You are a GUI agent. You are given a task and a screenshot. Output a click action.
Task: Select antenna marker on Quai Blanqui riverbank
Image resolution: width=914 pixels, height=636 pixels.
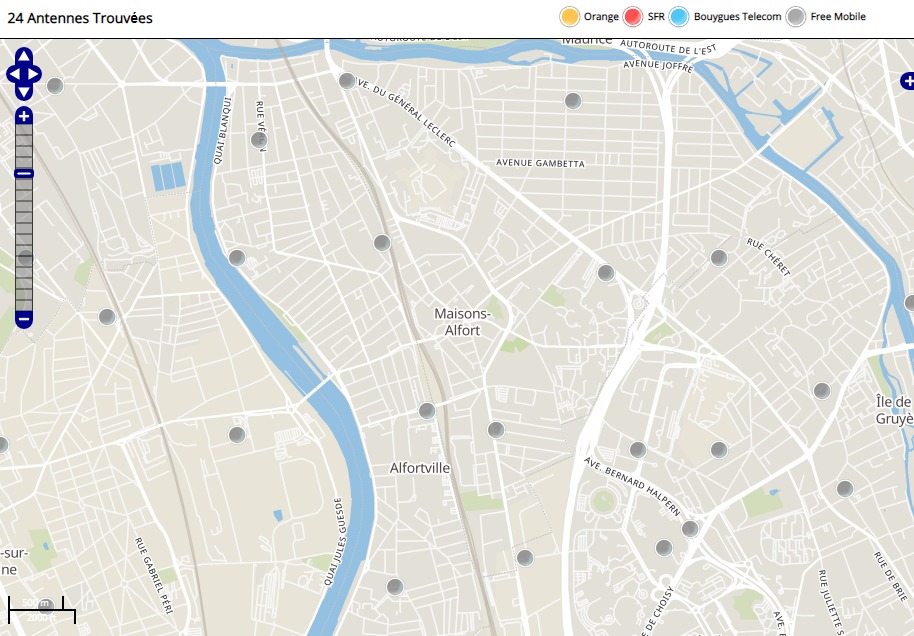point(237,258)
